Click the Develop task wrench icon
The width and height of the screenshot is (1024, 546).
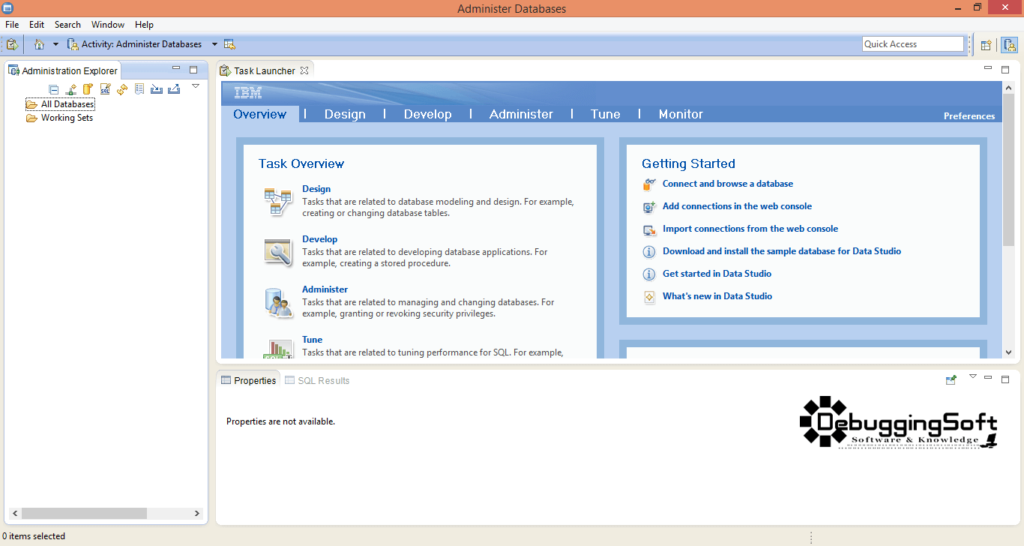[278, 252]
